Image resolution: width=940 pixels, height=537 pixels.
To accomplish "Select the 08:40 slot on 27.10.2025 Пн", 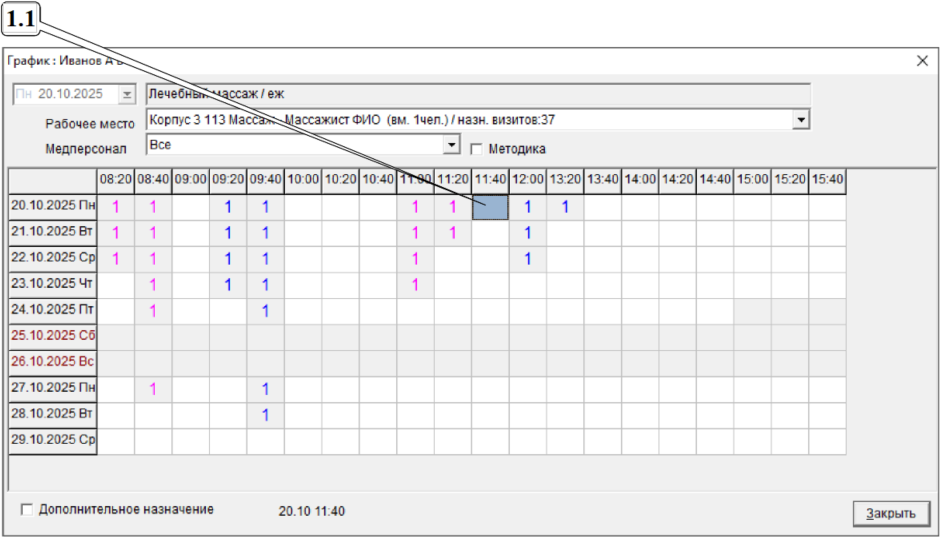I will pyautogui.click(x=153, y=389).
